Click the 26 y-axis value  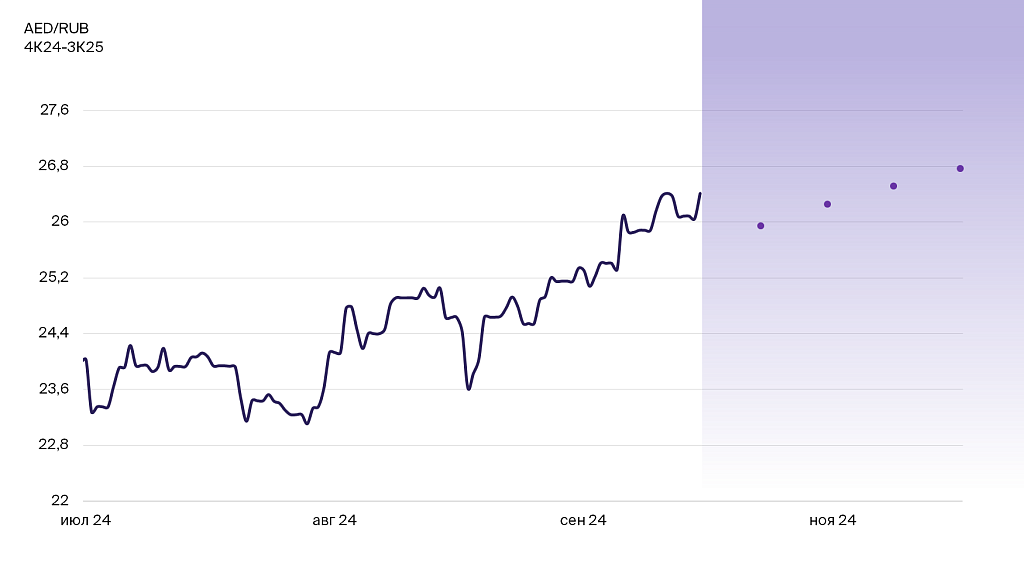click(61, 221)
